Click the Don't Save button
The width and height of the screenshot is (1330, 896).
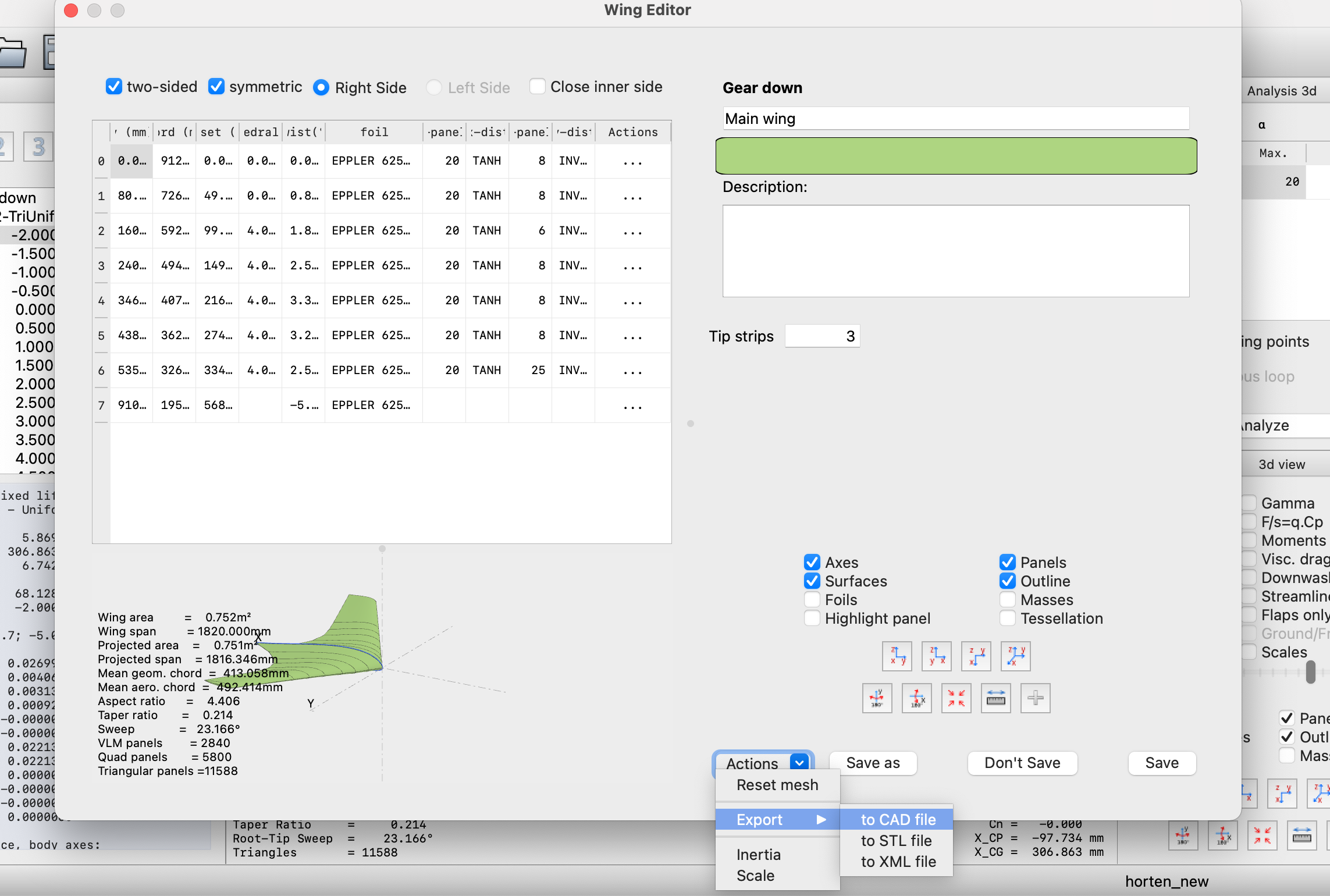coord(1022,763)
